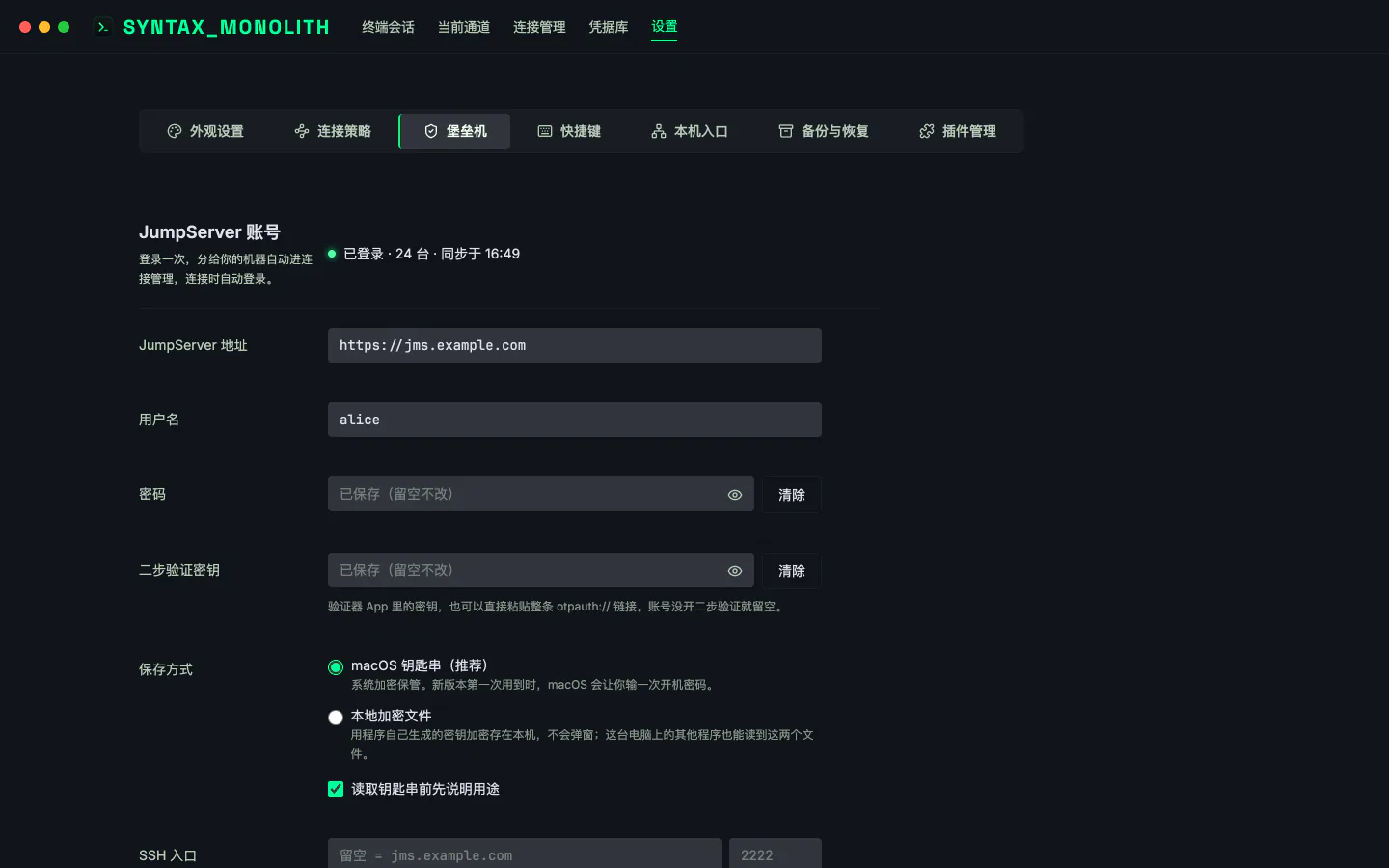
Task: Open 连接管理 from the top navigation
Action: (x=539, y=27)
